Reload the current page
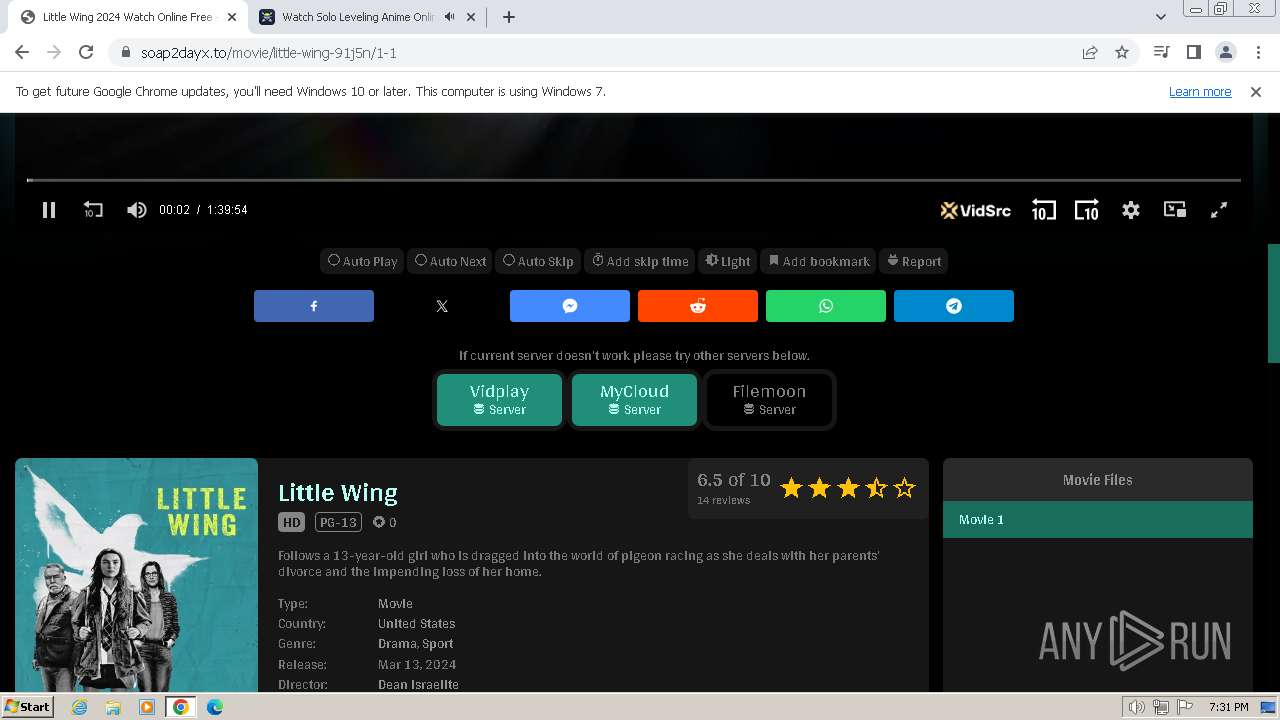This screenshot has width=1280, height=720. click(x=86, y=53)
